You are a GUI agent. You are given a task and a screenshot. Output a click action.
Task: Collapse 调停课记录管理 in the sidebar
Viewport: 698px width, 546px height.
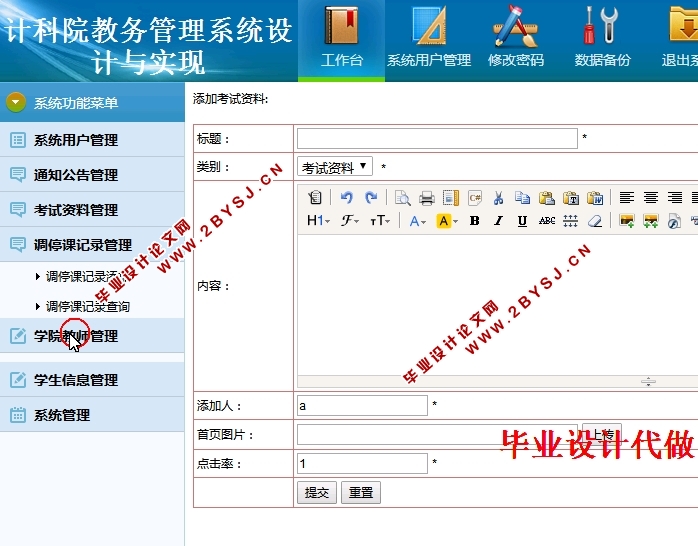(x=92, y=244)
